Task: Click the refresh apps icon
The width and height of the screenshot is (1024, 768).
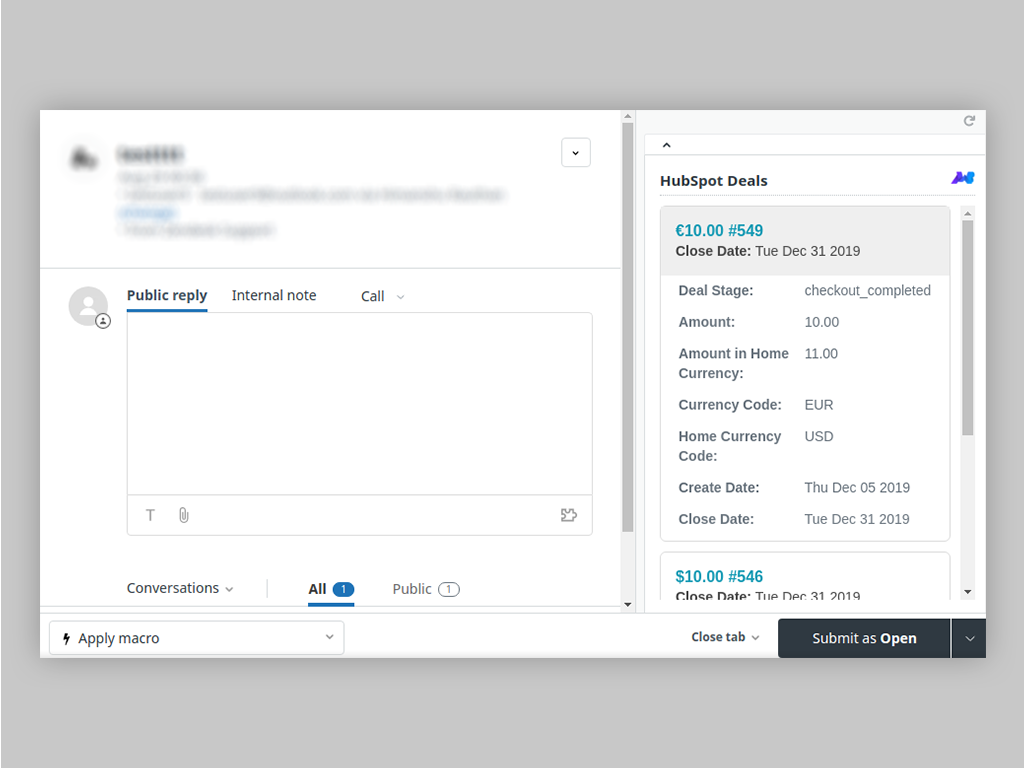Action: (x=969, y=121)
